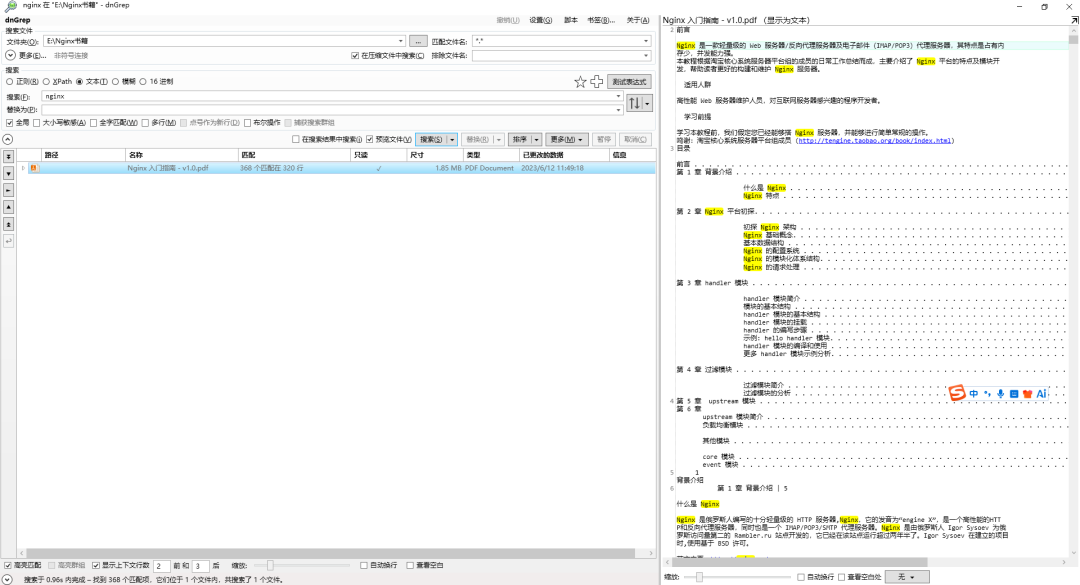Click the 测试表达式 test expression button
Screen dimensions: 1080x585
pos(629,82)
